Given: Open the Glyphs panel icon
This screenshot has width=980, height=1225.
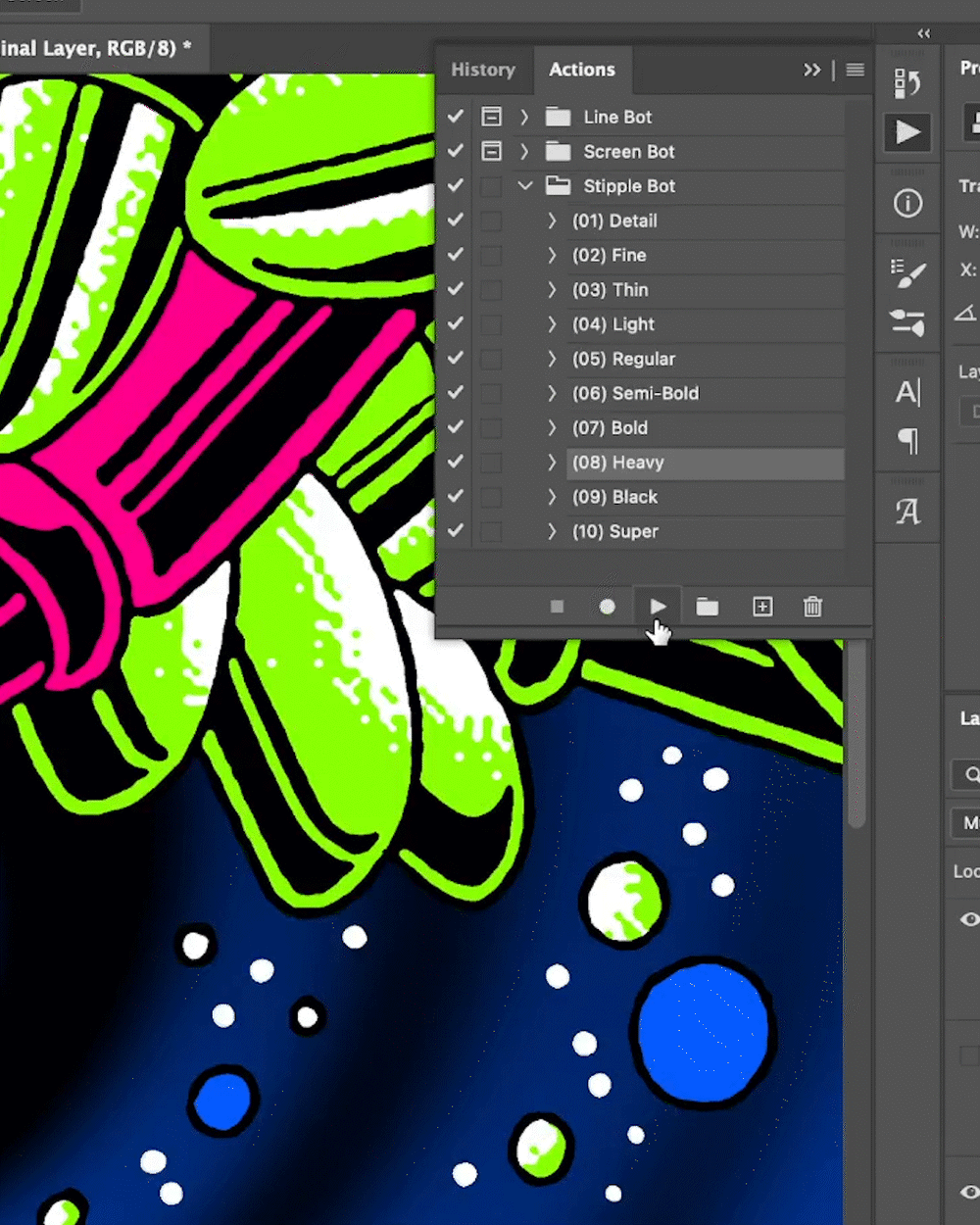Looking at the screenshot, I should 907,511.
